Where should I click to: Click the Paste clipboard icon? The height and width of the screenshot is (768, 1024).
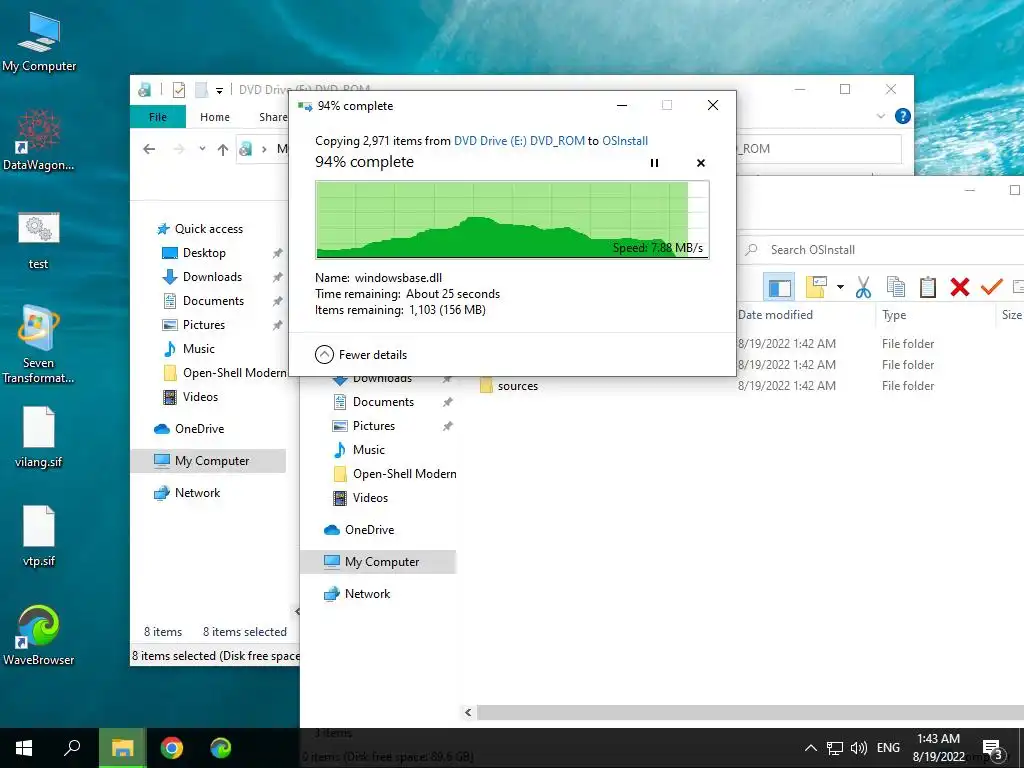pos(927,287)
